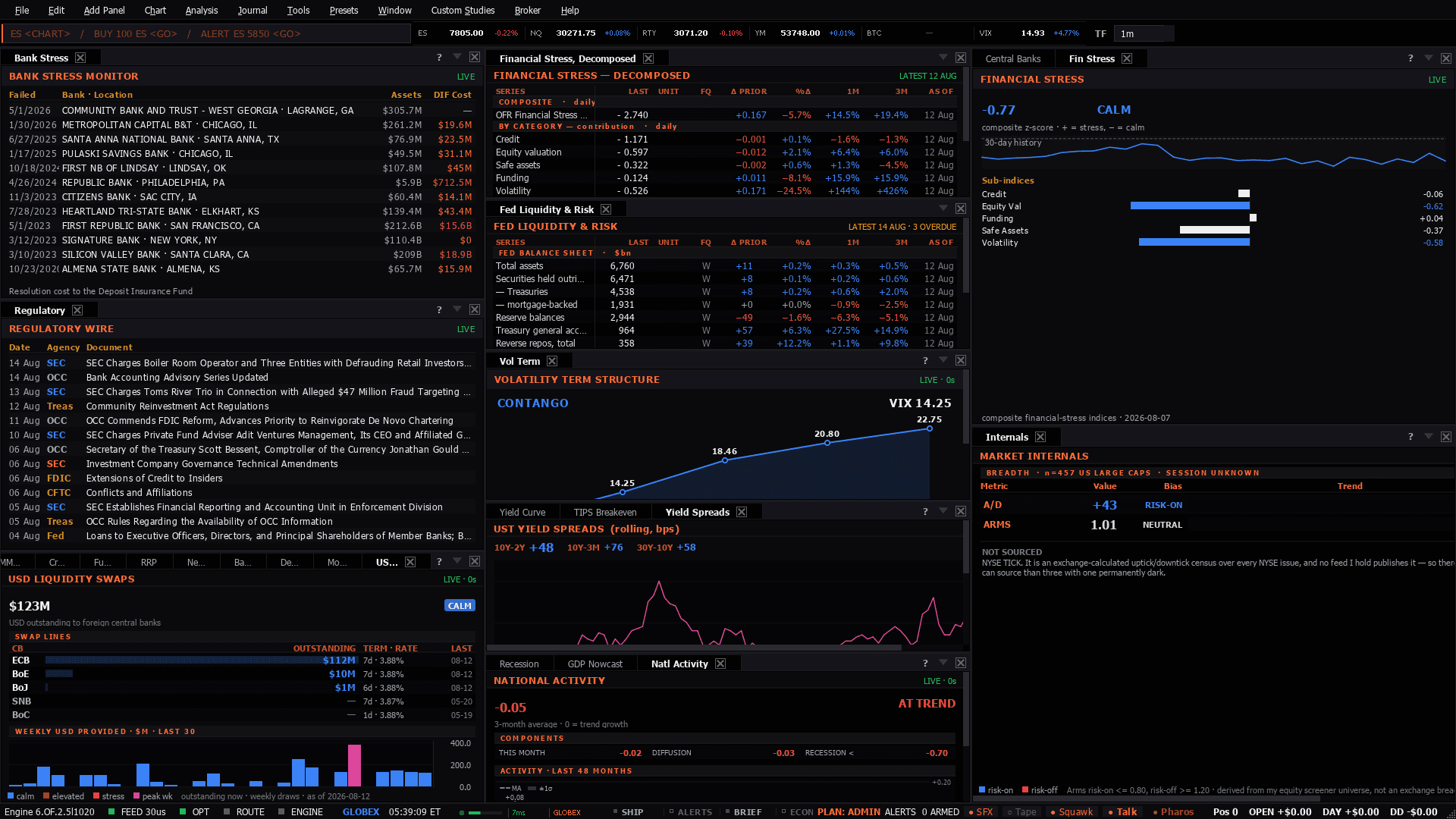Click the Yield Spreads horizontal scrollbar
1456x819 pixels.
click(694, 648)
